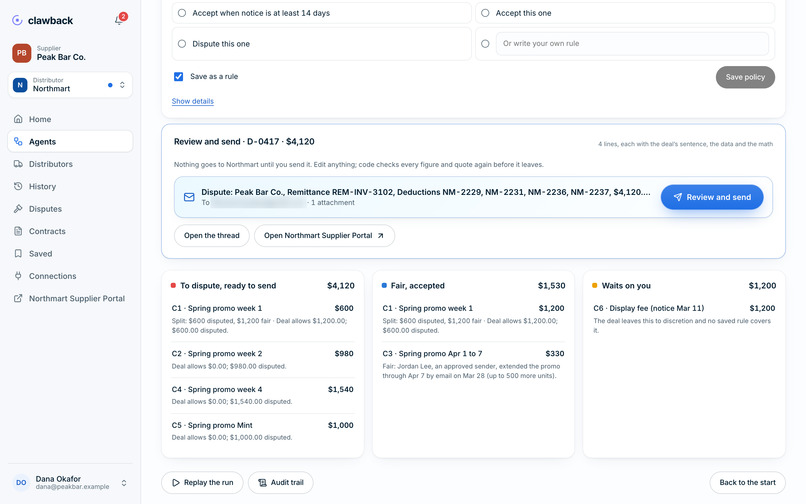Go to the Disputes page
Viewport: 806px width, 504px height.
tap(70, 209)
